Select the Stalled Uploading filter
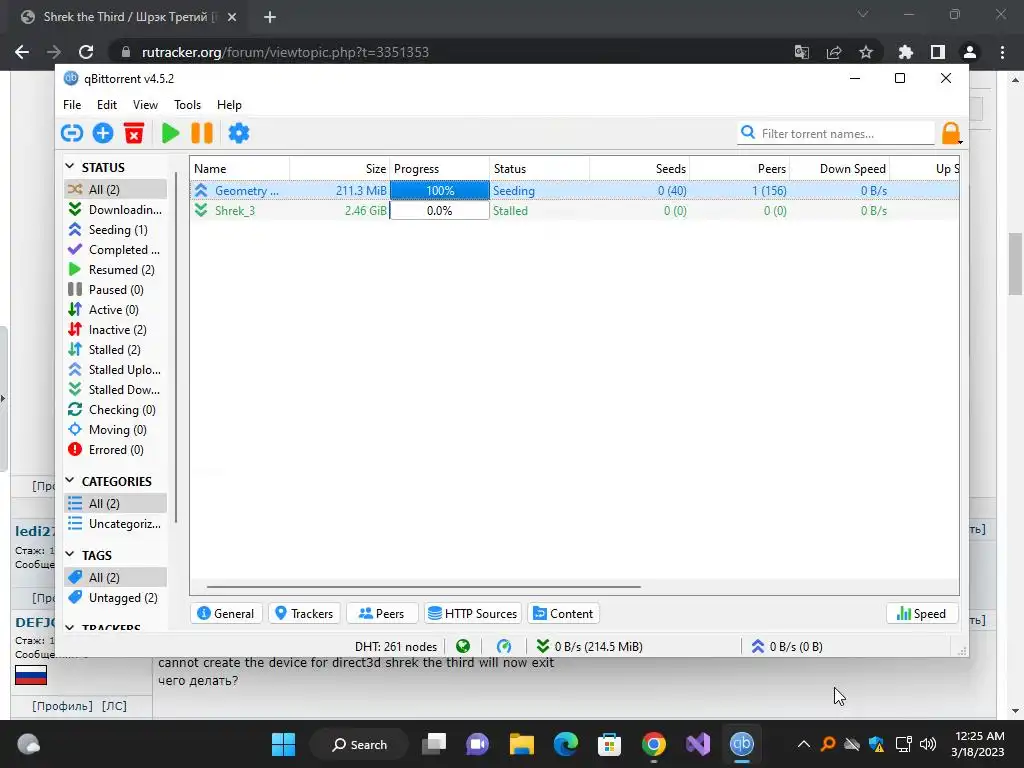This screenshot has width=1024, height=768. pos(116,370)
